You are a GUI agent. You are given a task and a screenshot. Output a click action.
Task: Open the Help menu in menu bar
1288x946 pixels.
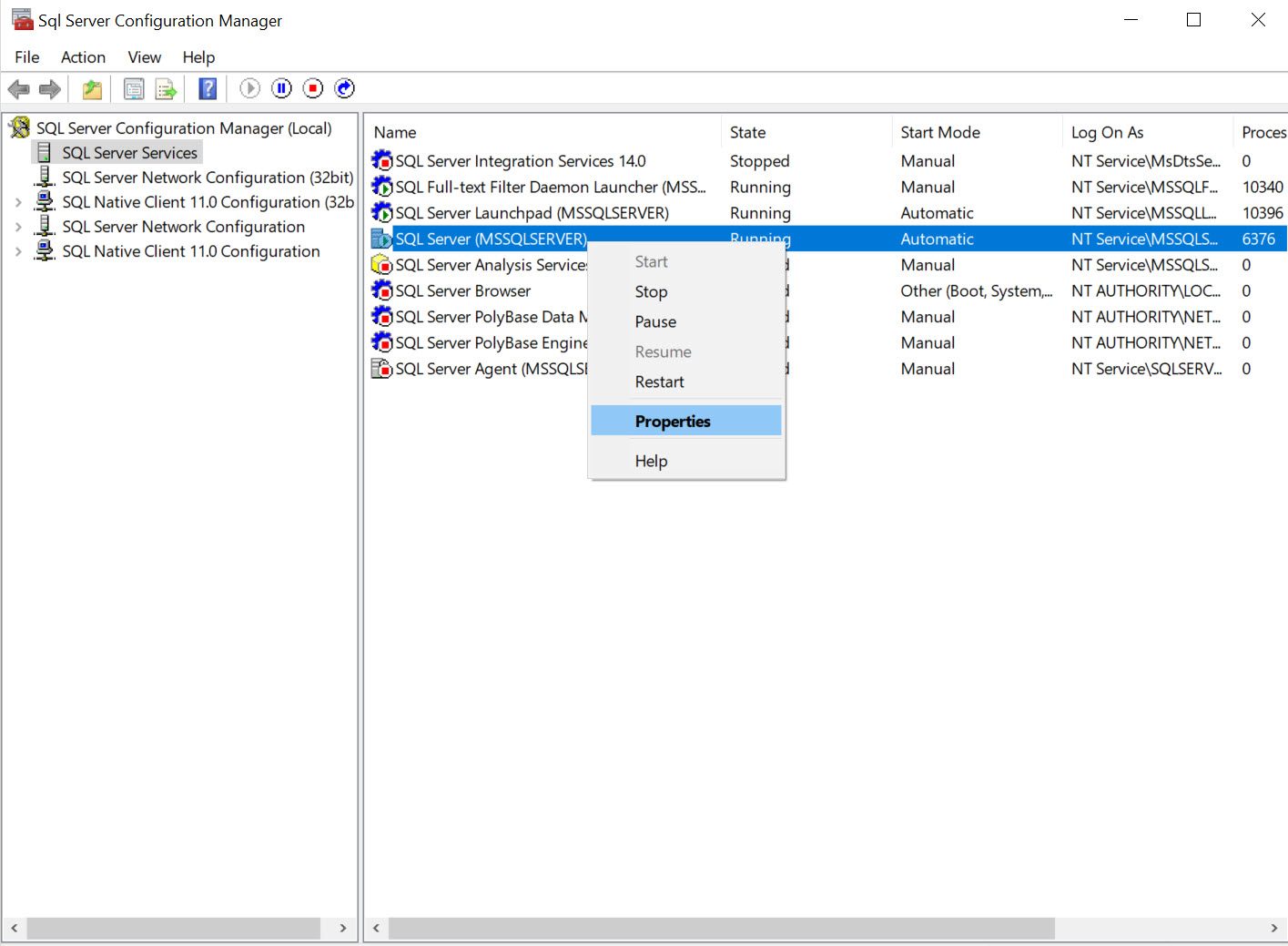click(x=198, y=57)
